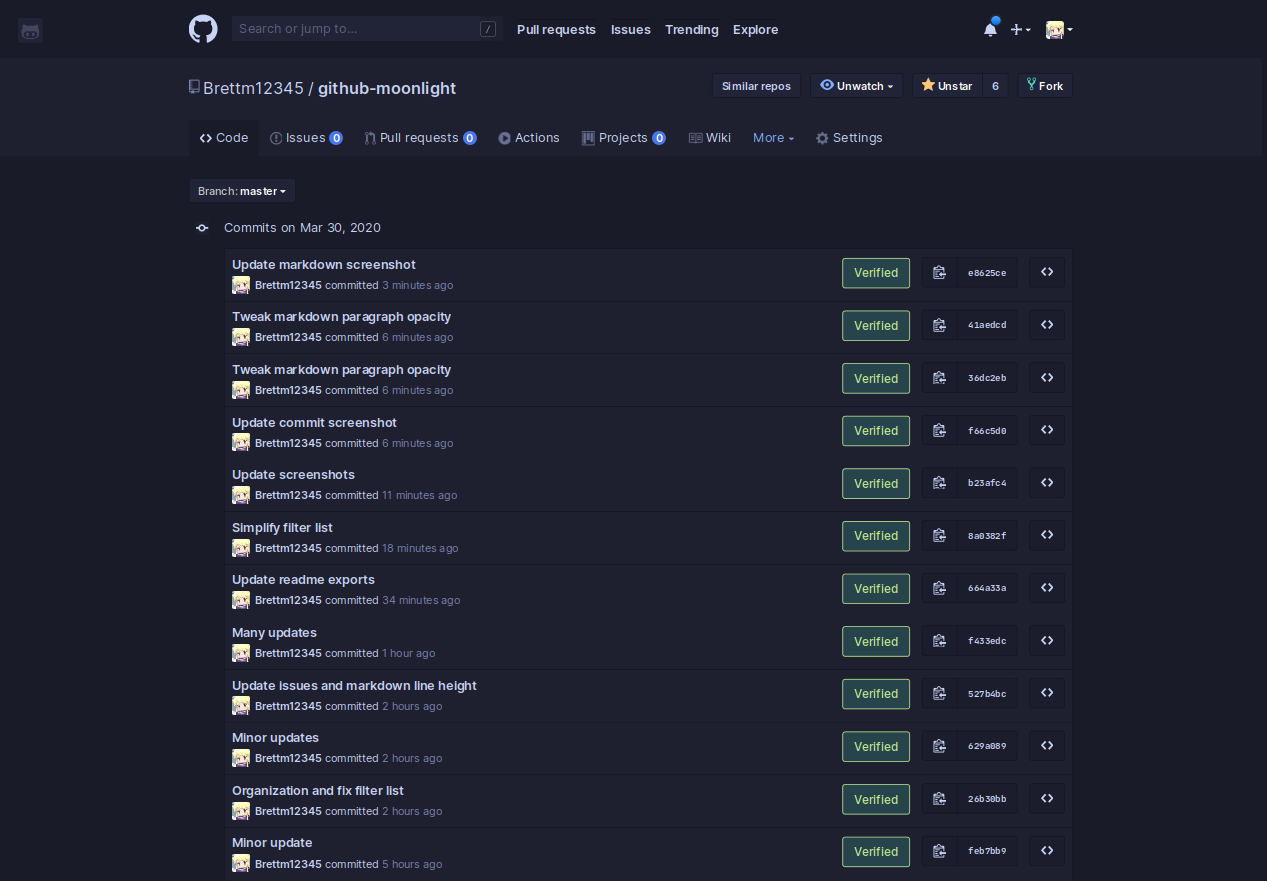The width and height of the screenshot is (1267, 881).
Task: Browse repository code at commit e8625ce
Action: (x=1046, y=272)
